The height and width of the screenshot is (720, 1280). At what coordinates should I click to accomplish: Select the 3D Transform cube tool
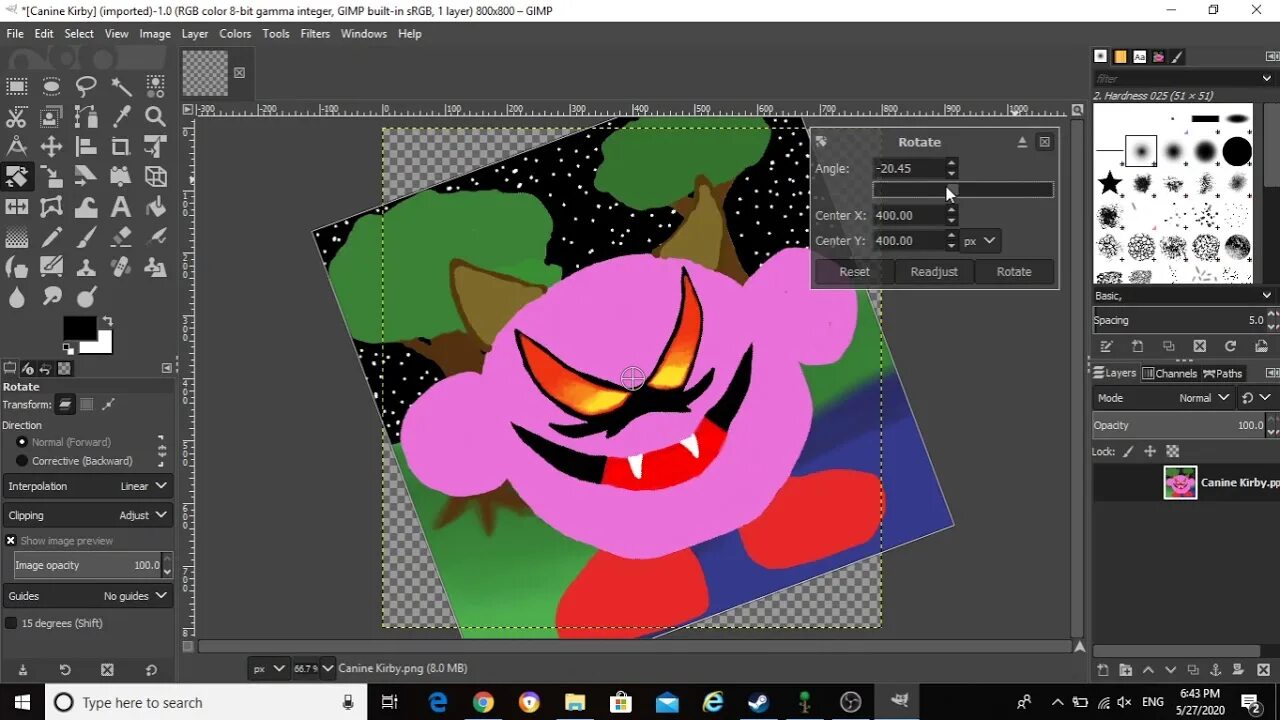[x=155, y=177]
